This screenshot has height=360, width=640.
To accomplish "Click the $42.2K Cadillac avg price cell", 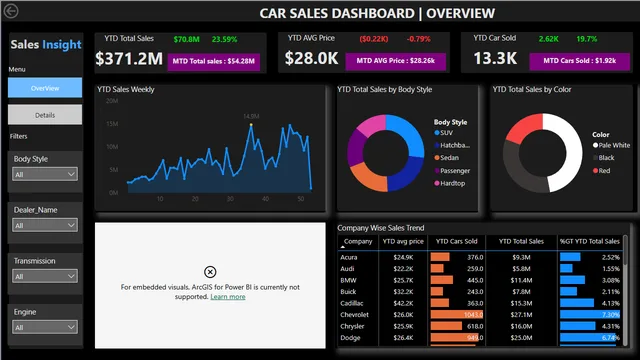I will click(x=403, y=303).
